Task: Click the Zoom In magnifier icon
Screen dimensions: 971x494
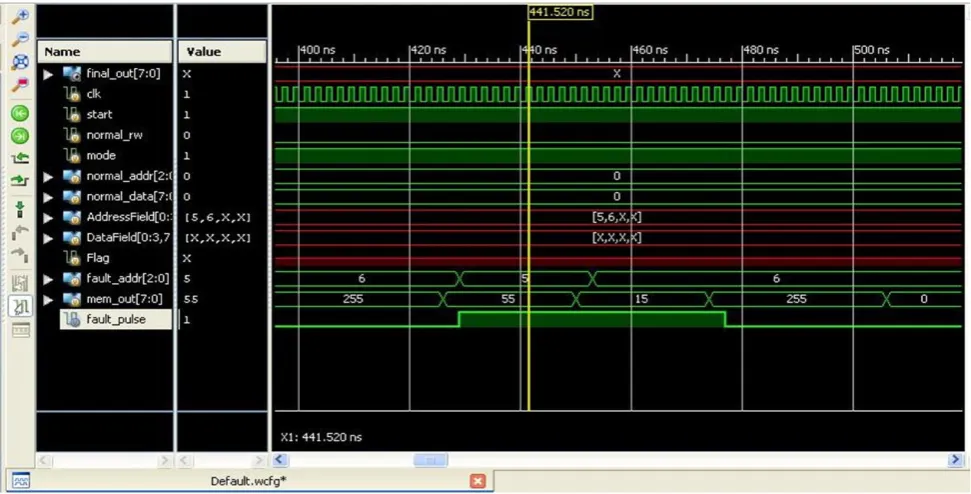Action: (x=21, y=15)
